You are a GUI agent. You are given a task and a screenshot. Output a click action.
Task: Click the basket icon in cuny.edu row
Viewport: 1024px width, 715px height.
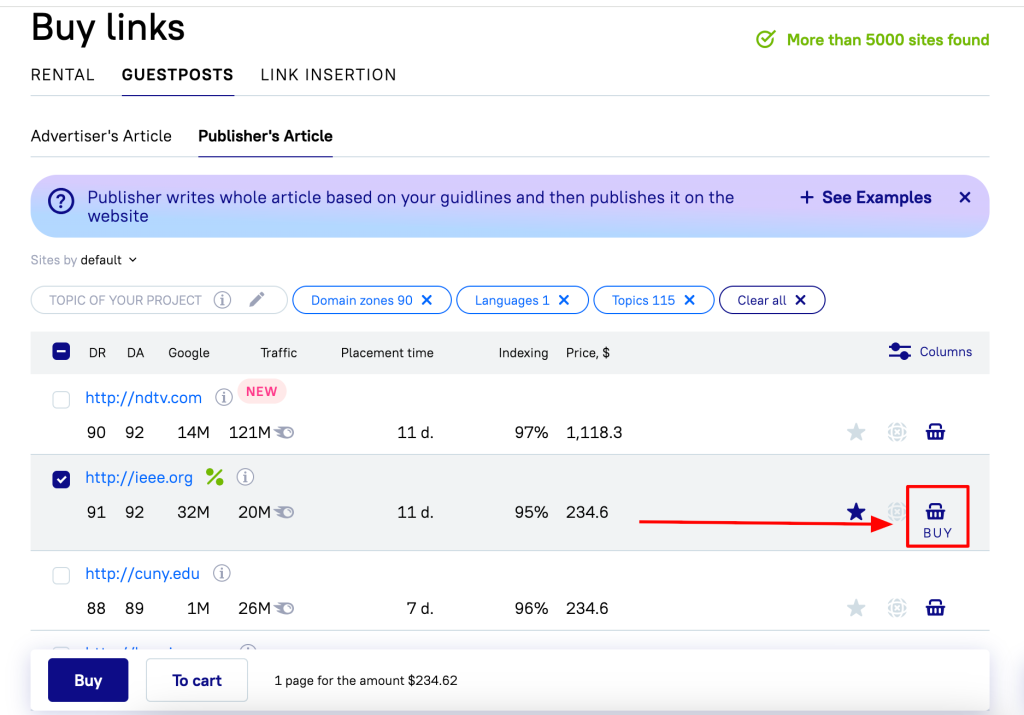(x=935, y=608)
